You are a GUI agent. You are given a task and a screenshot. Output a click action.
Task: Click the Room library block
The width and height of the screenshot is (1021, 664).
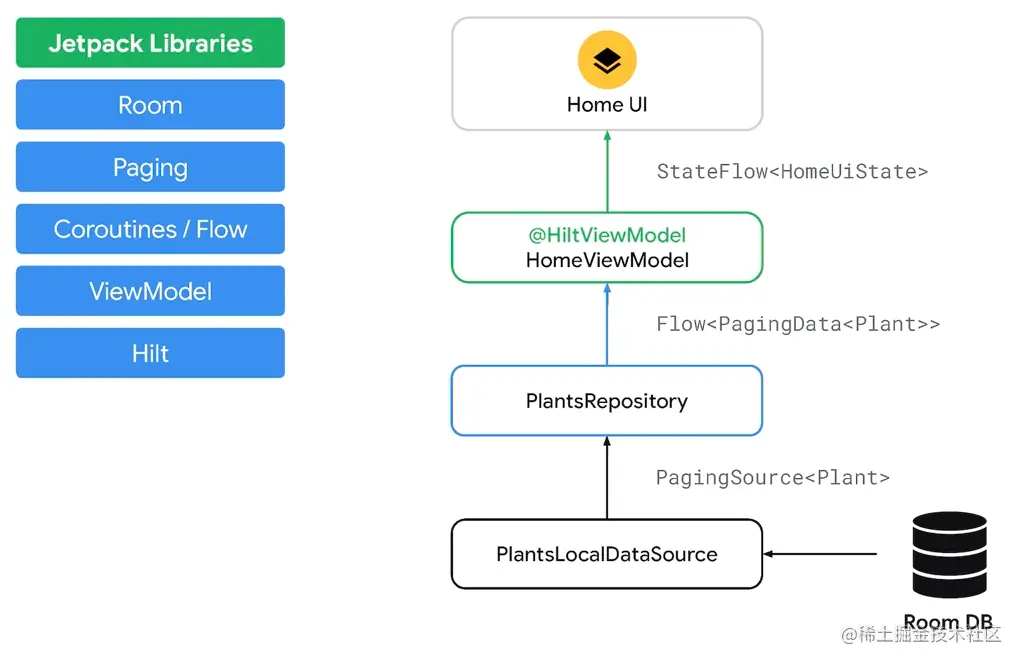[x=150, y=105]
